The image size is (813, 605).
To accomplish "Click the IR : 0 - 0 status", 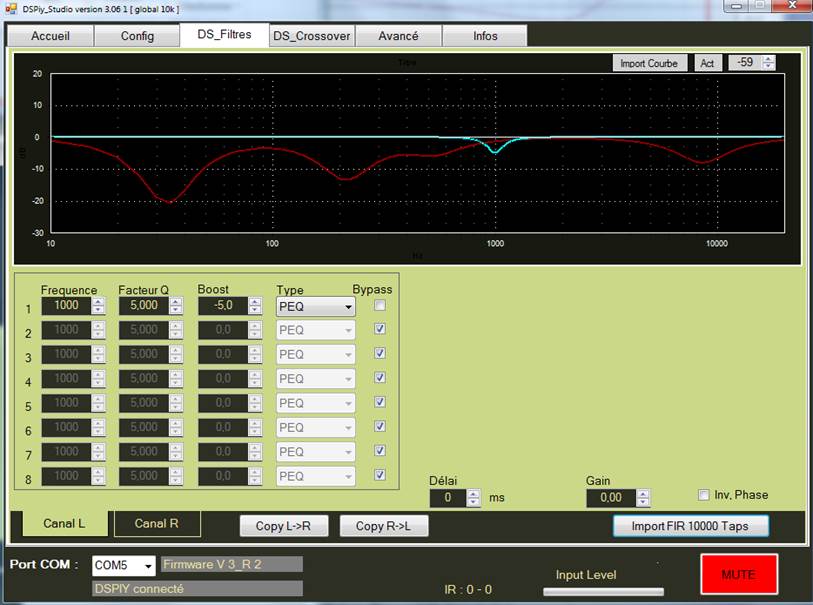I will pos(468,589).
